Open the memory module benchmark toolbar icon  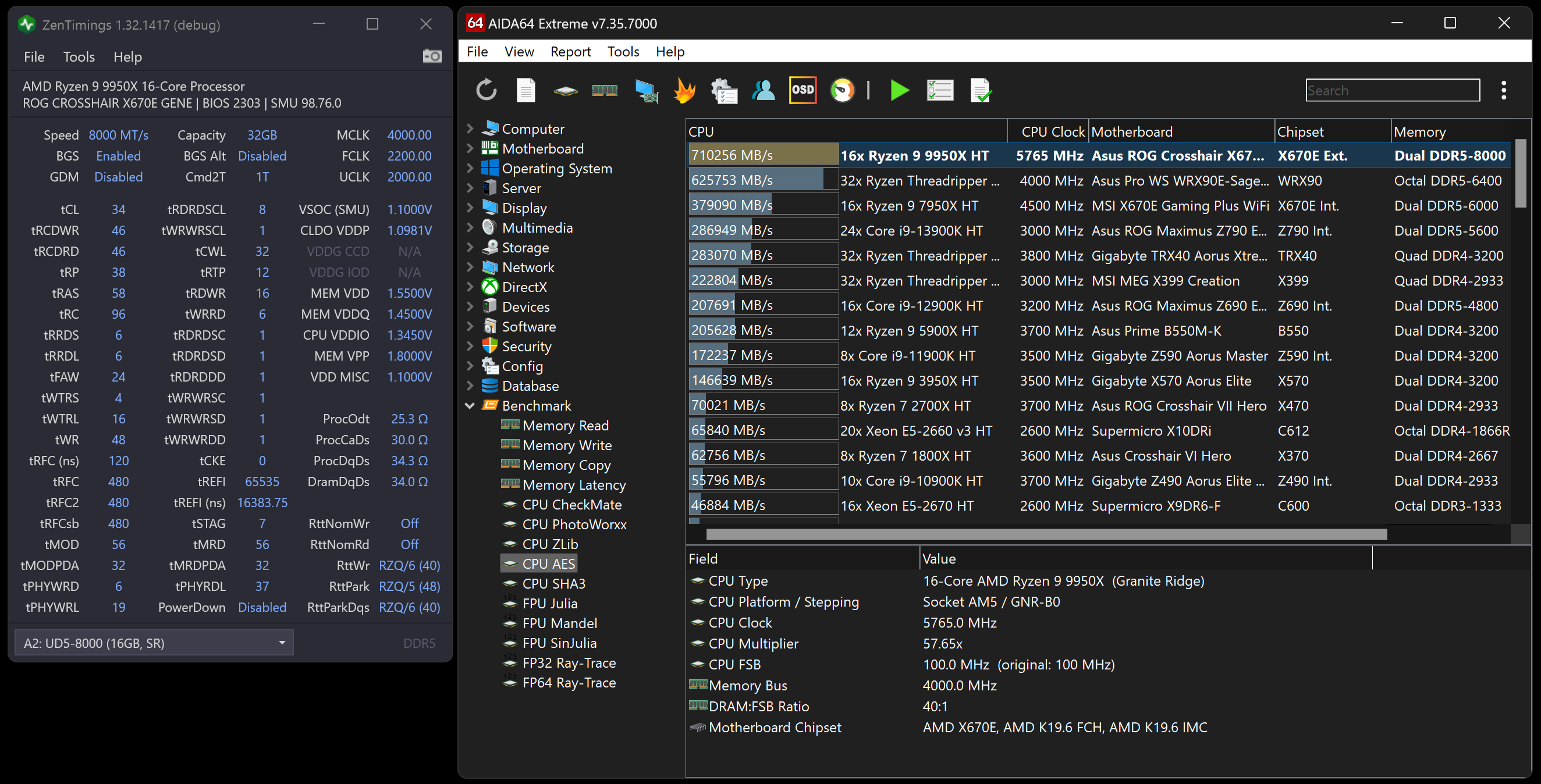[604, 90]
